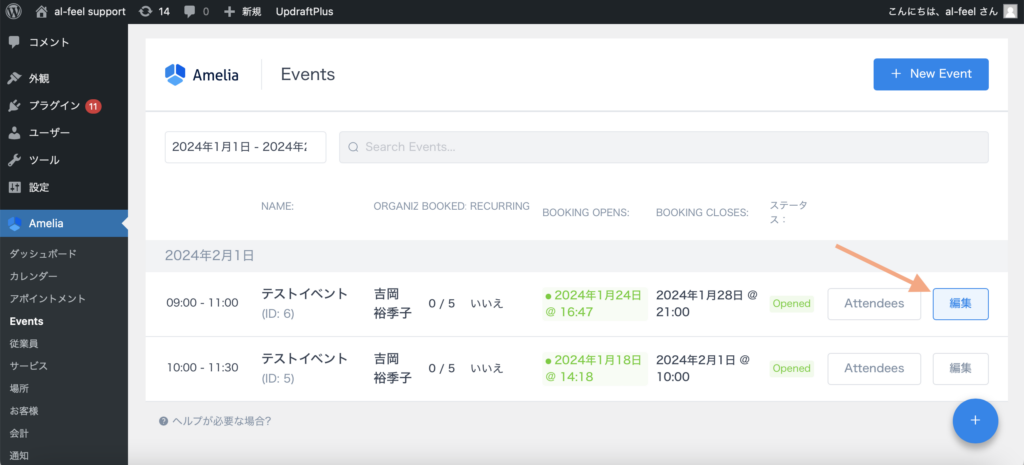Open Attendees for event ID 5

pos(874,368)
